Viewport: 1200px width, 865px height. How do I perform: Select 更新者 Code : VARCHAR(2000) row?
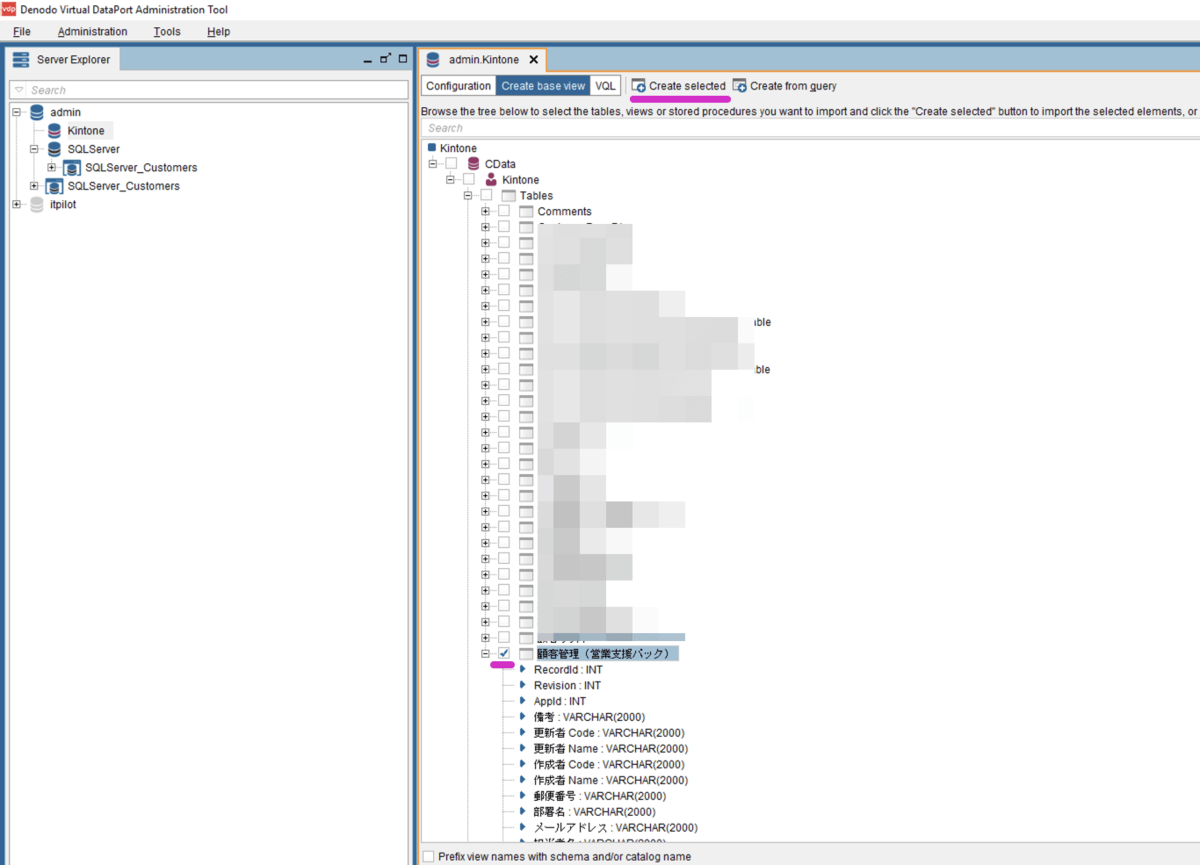610,733
